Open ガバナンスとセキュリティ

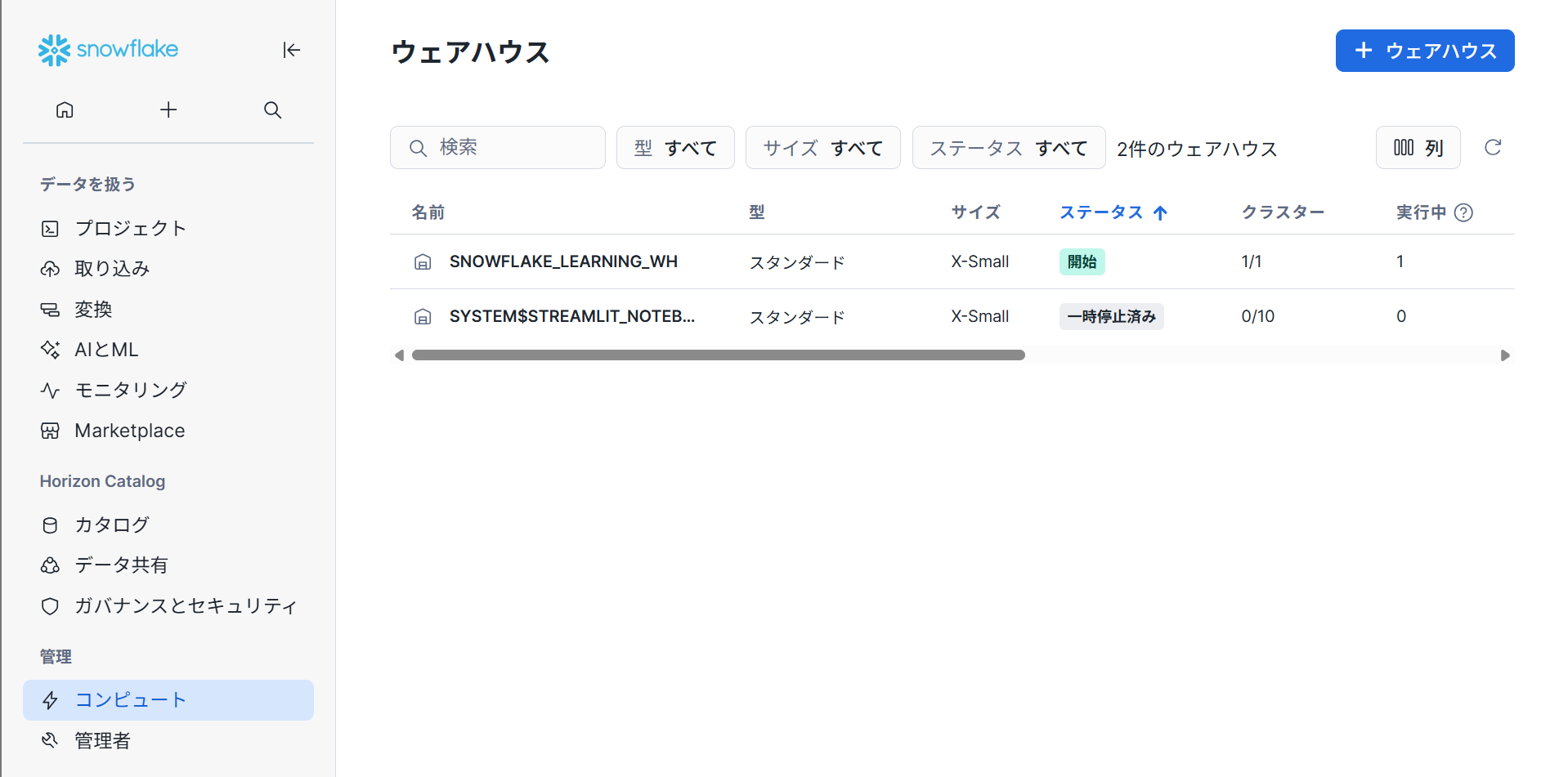[168, 606]
